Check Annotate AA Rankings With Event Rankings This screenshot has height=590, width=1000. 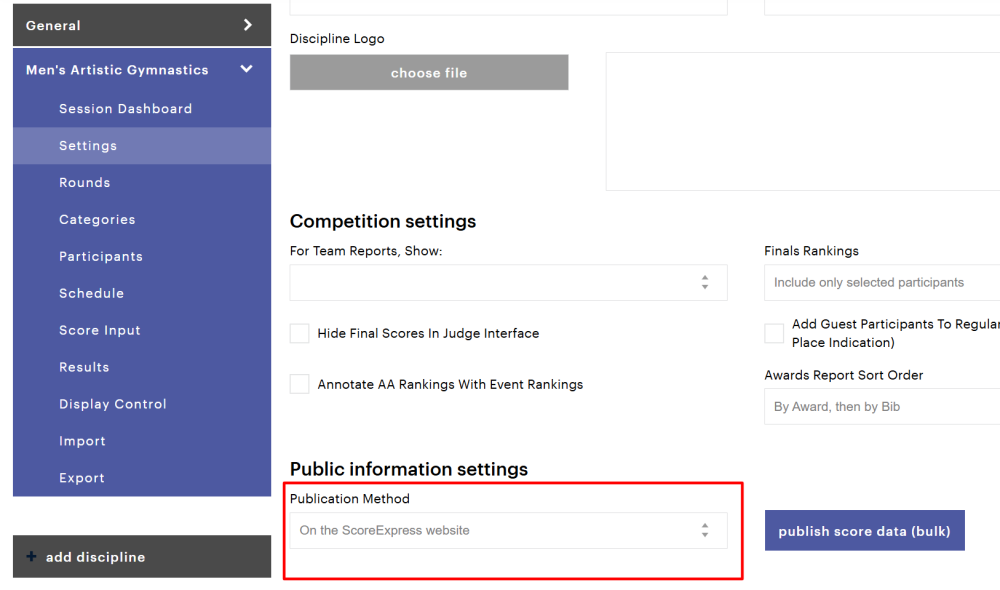coord(299,384)
